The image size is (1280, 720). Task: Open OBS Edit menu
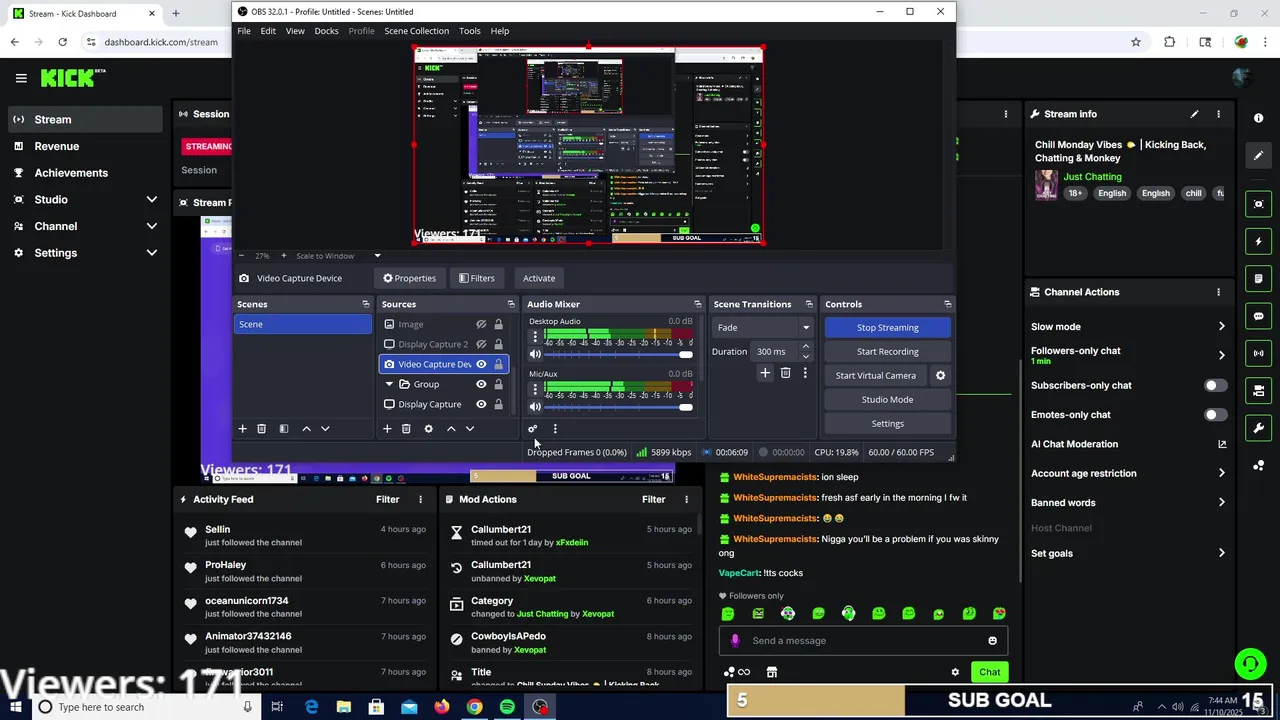pyautogui.click(x=268, y=31)
